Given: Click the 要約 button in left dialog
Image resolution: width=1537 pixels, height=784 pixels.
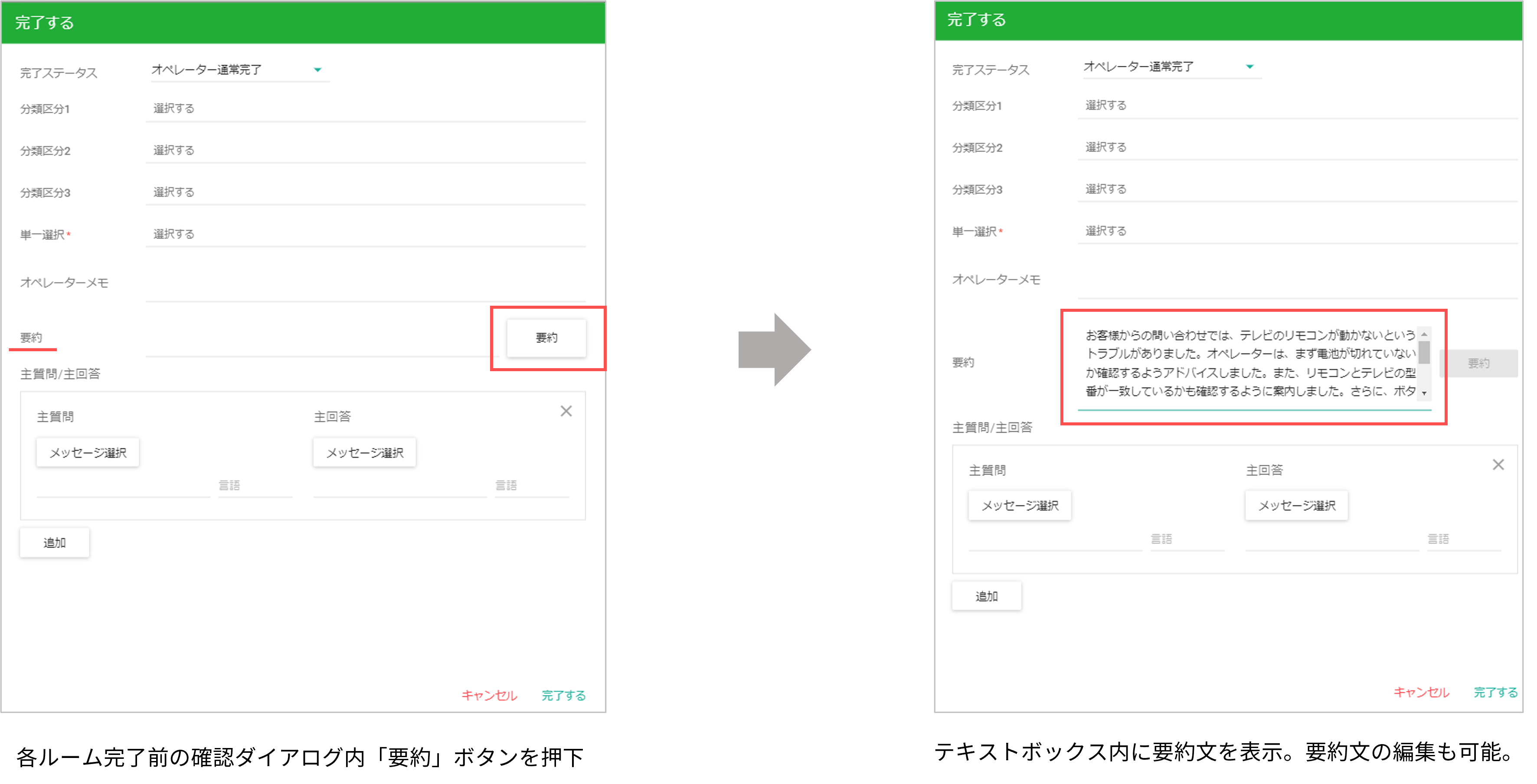Looking at the screenshot, I should (x=546, y=338).
